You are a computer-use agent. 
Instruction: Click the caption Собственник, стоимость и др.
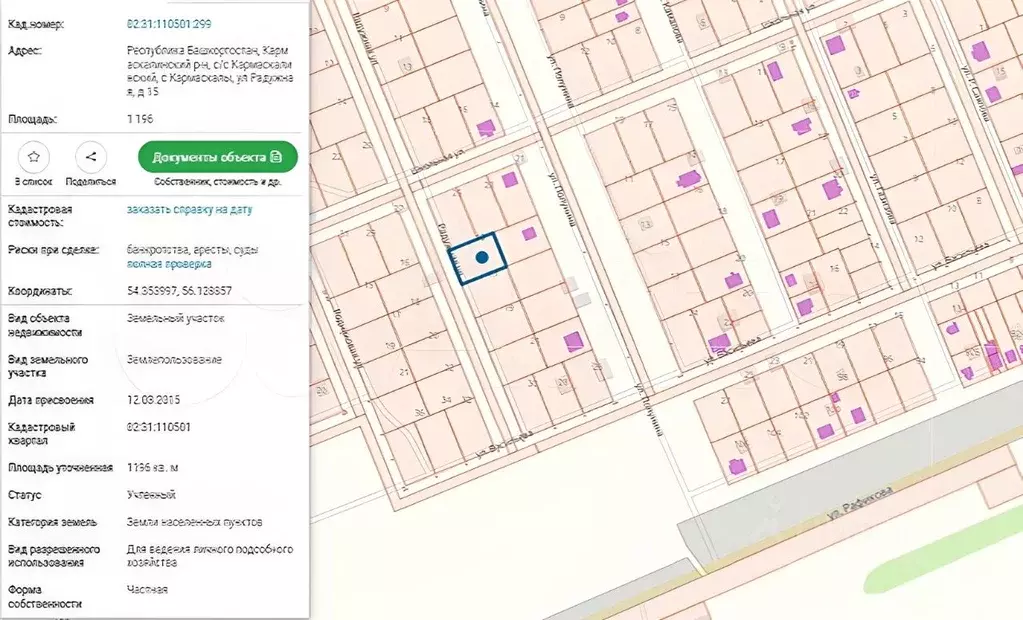coord(218,182)
